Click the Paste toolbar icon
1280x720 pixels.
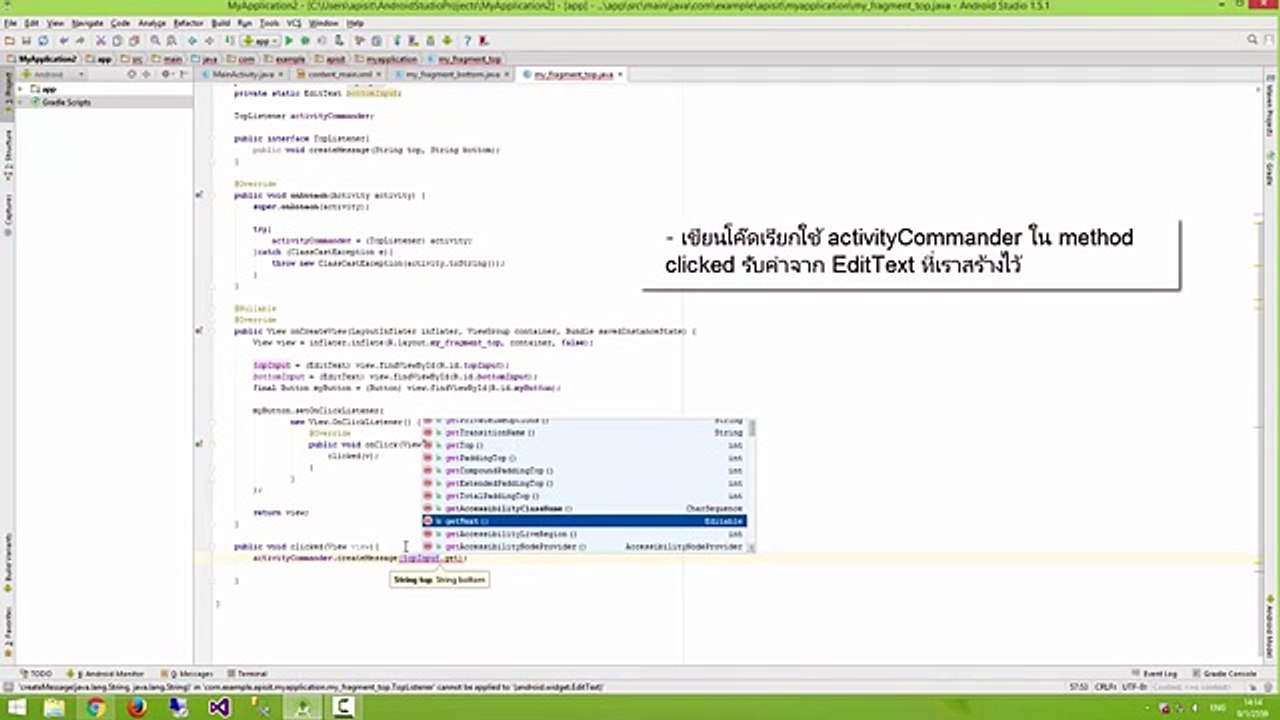pyautogui.click(x=134, y=41)
